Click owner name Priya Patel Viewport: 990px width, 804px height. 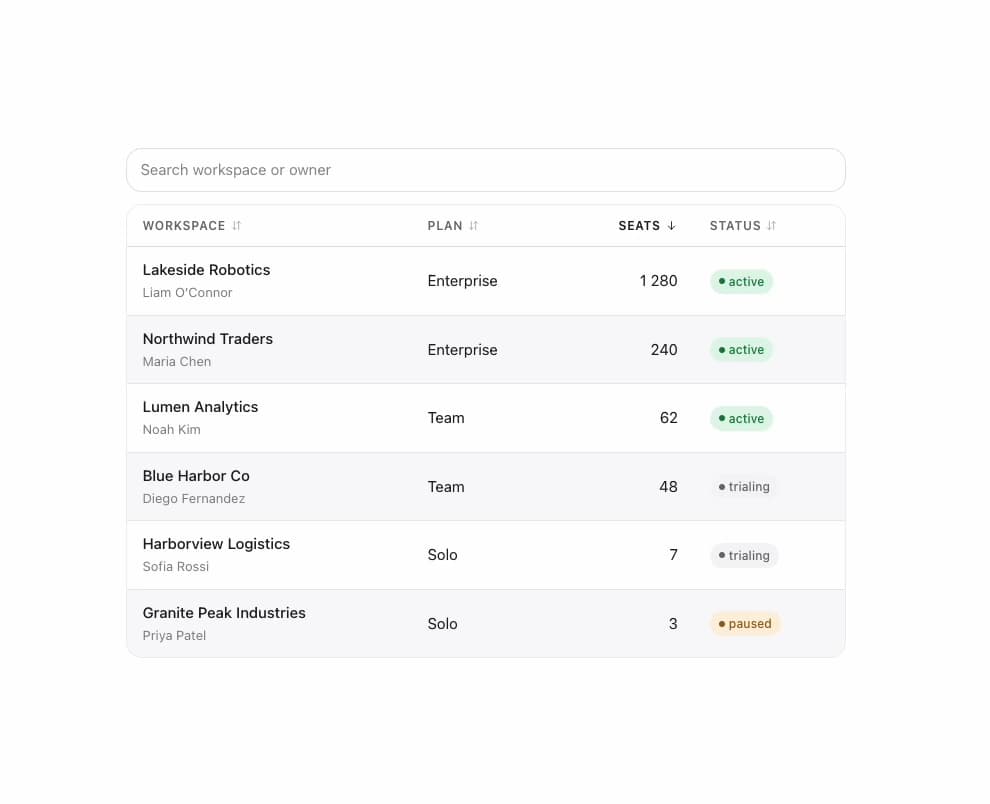[x=174, y=635]
